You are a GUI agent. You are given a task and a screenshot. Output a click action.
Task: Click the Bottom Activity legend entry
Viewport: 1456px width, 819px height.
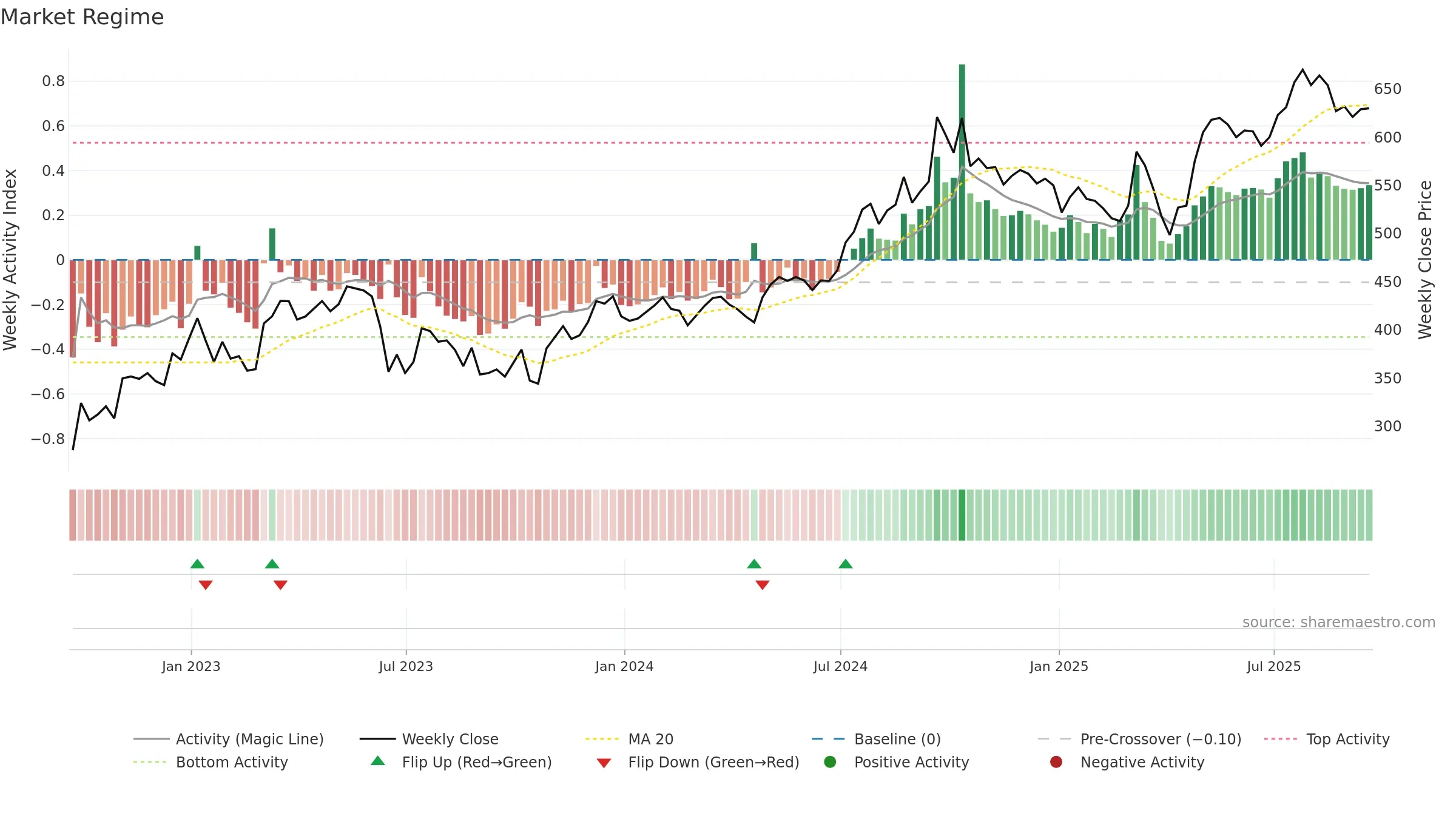[211, 762]
